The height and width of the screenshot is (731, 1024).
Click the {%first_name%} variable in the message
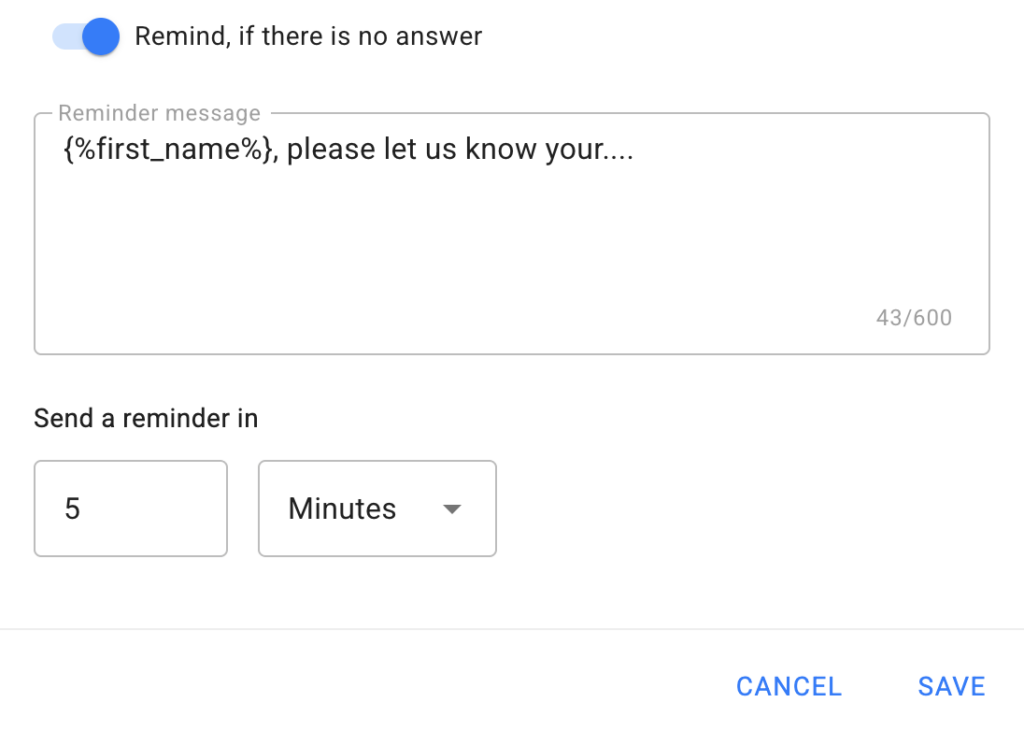pos(166,150)
